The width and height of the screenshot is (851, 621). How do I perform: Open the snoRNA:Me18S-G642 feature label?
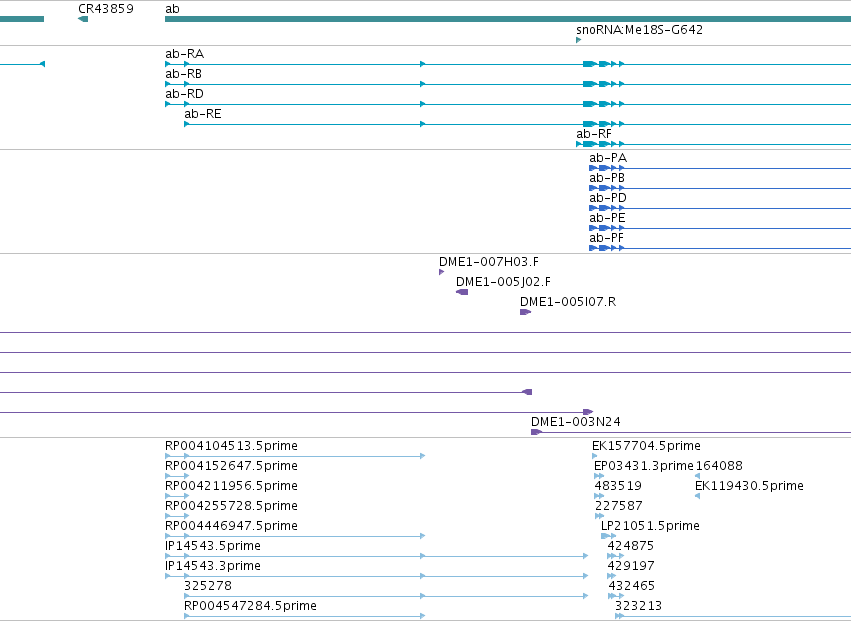coord(639,29)
